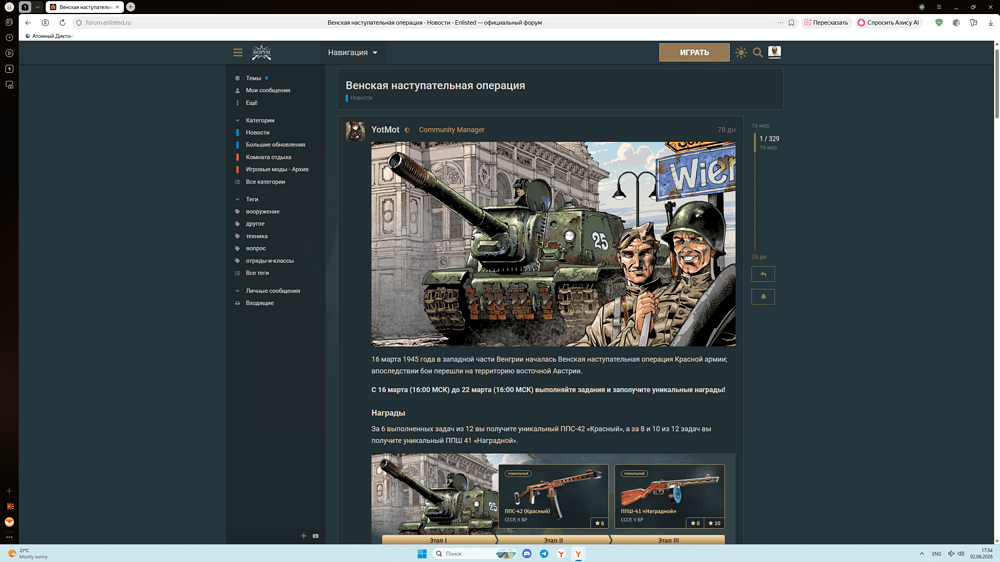Open Все категории link

pyautogui.click(x=265, y=182)
